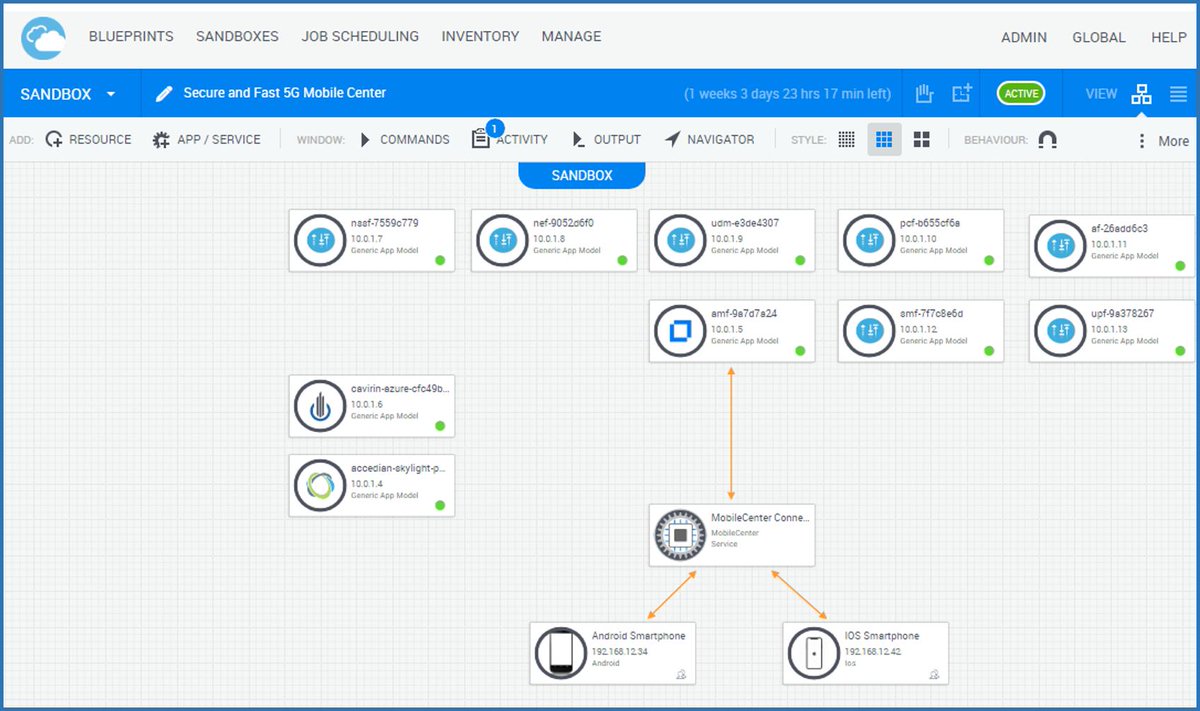This screenshot has height=711, width=1200.
Task: Open the JOB SCHEDULING menu
Action: (x=360, y=36)
